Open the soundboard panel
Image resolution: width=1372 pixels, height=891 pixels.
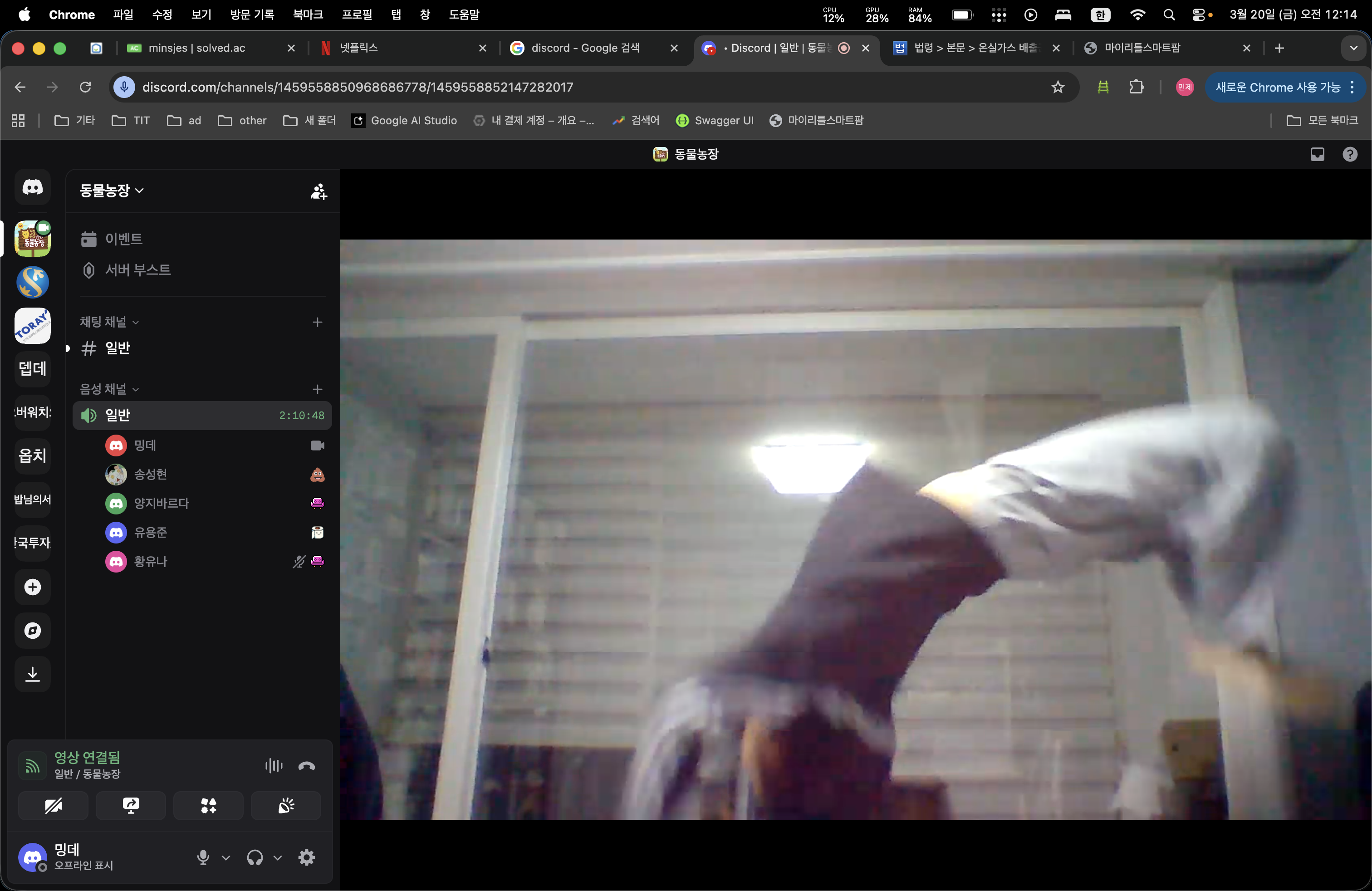[286, 805]
